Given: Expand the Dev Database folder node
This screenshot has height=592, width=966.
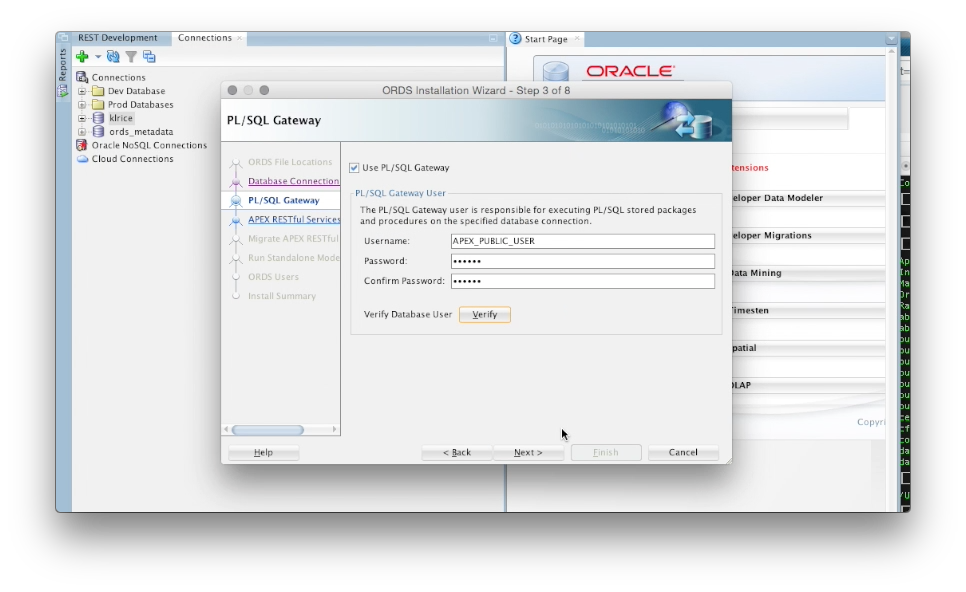Looking at the screenshot, I should (81, 91).
